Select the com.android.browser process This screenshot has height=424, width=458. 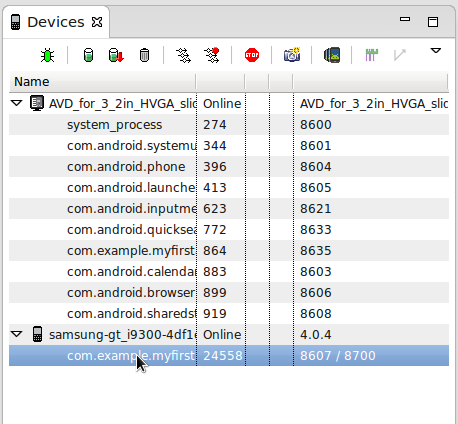[229, 293]
